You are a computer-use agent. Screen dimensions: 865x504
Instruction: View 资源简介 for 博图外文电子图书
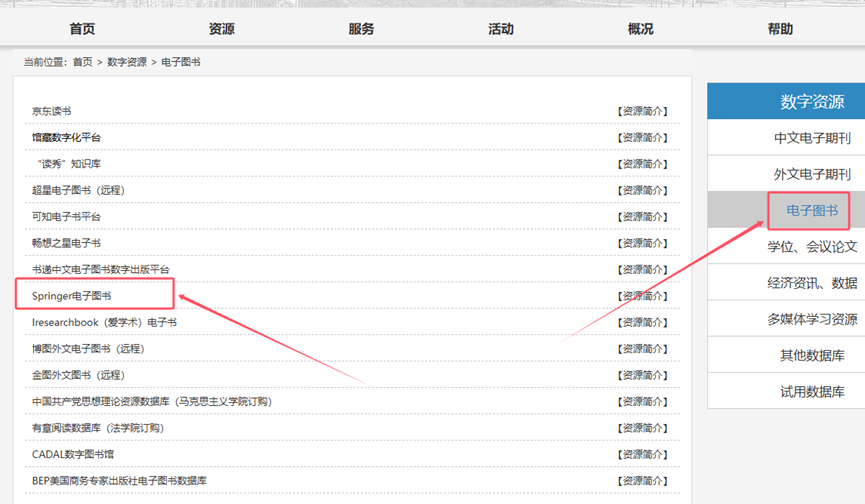[x=643, y=350]
